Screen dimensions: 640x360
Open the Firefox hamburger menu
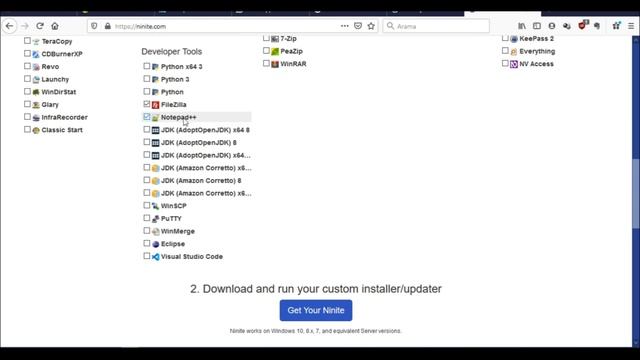(631, 26)
